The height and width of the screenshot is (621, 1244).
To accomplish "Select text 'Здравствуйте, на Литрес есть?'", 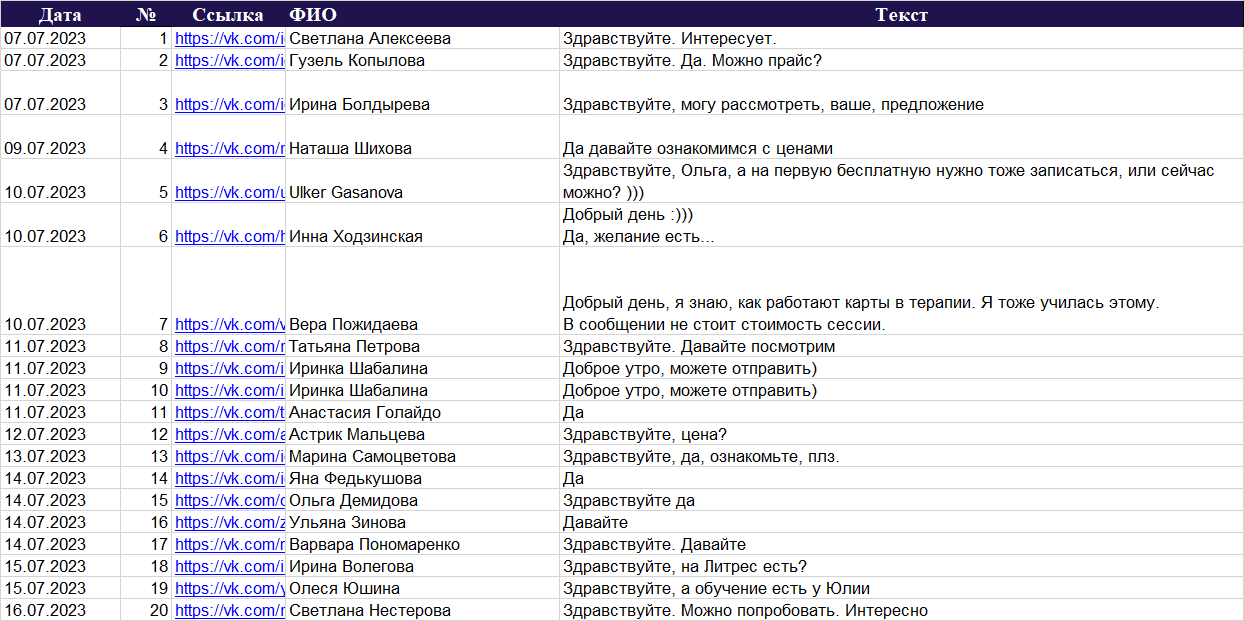I will tap(685, 566).
